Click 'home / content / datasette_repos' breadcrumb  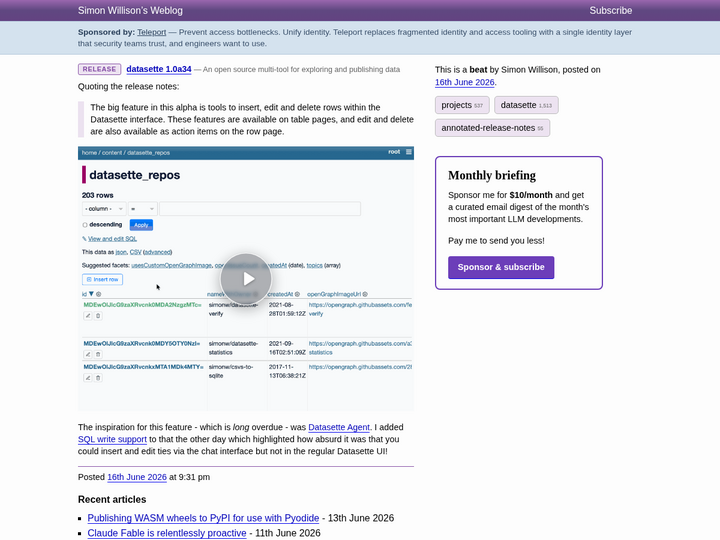(126, 152)
